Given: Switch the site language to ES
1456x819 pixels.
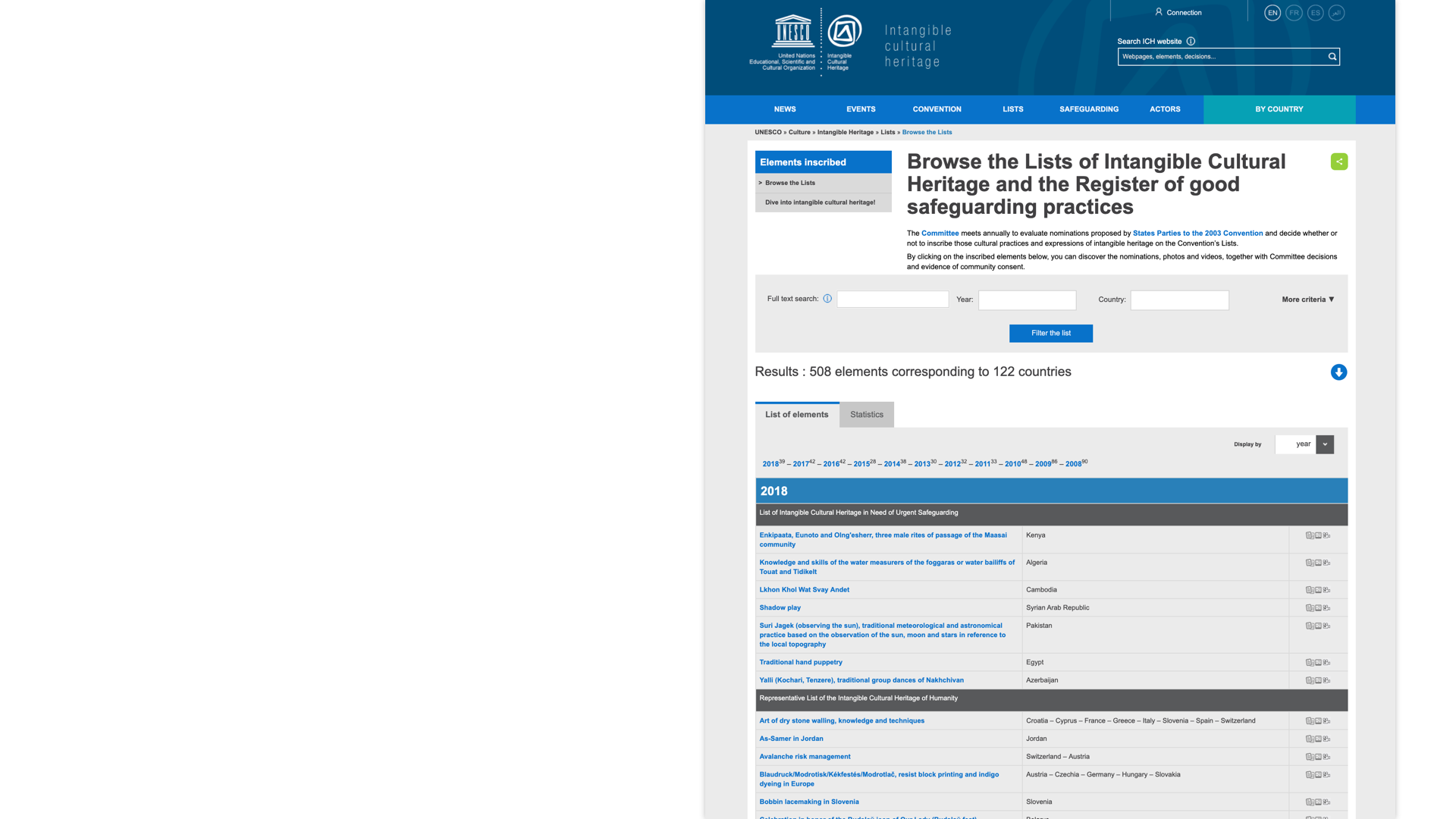Looking at the screenshot, I should [x=1315, y=13].
